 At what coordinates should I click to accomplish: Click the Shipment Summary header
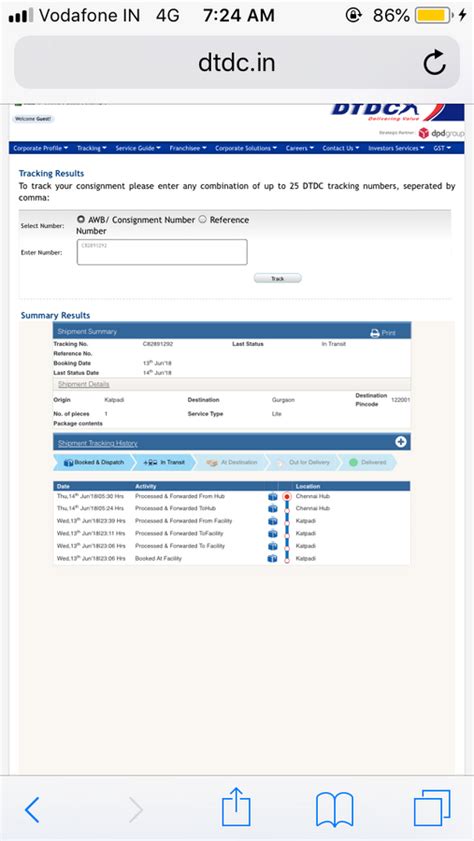[232, 331]
